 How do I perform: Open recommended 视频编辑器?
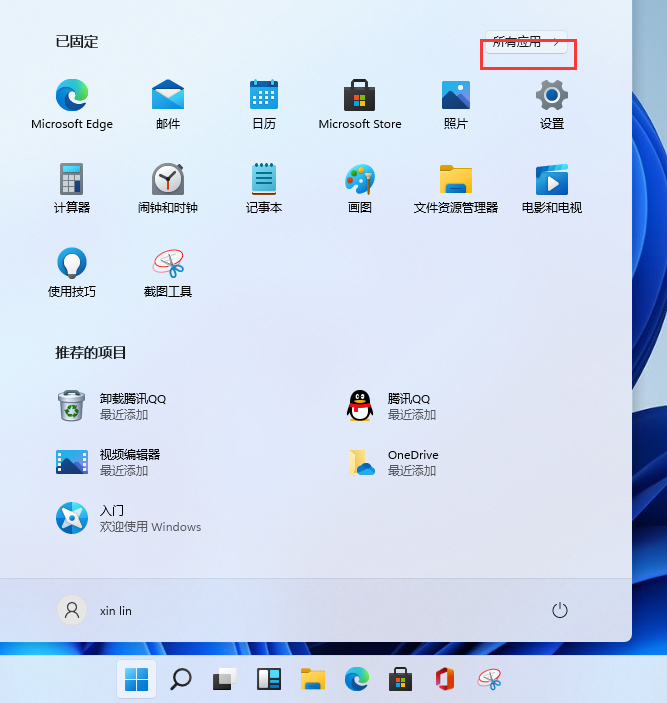(x=108, y=462)
